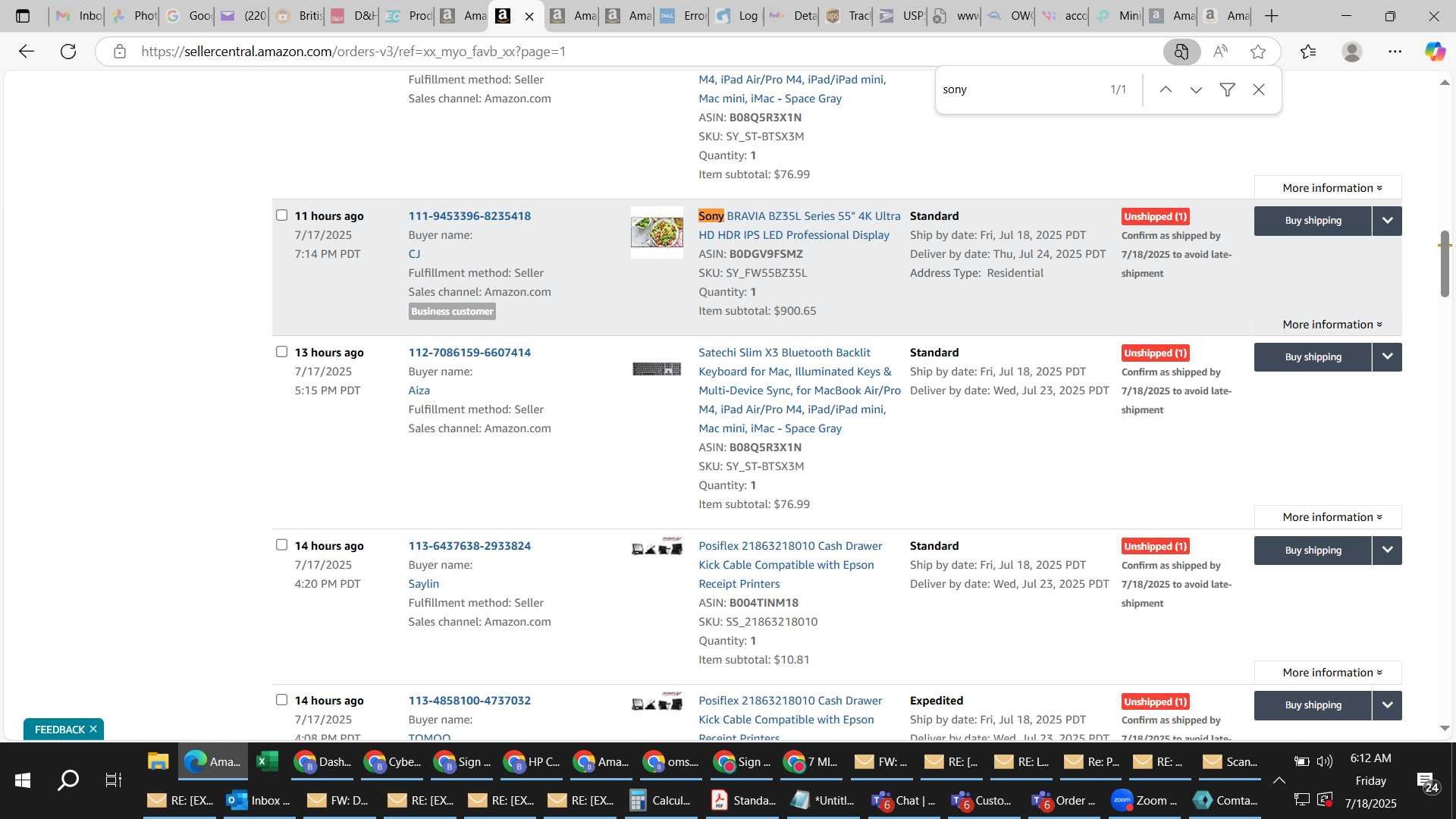Switch to the Error browser tab
This screenshot has width=1456, height=819.
click(683, 16)
